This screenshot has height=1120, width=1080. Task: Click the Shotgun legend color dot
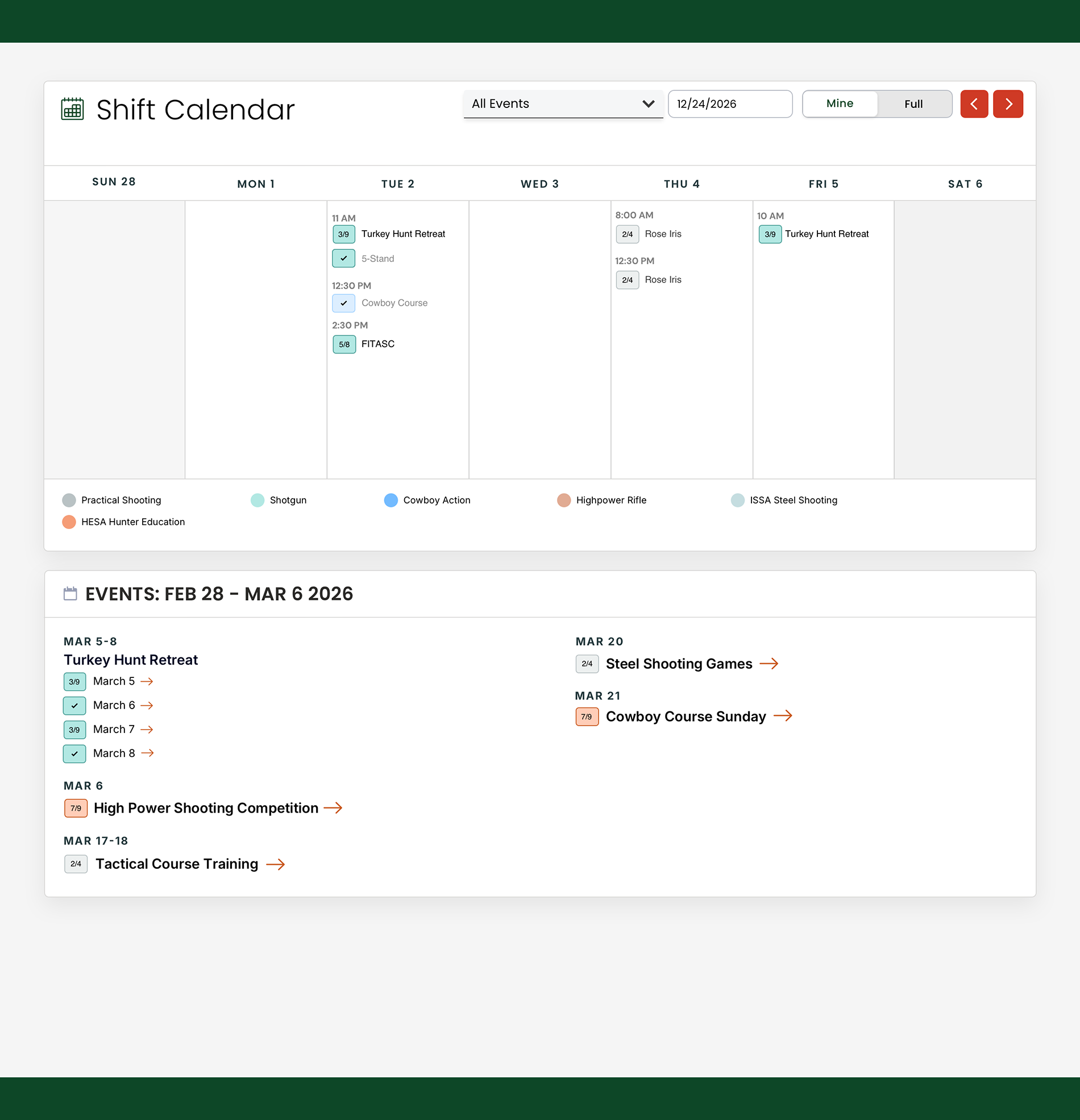coord(257,500)
